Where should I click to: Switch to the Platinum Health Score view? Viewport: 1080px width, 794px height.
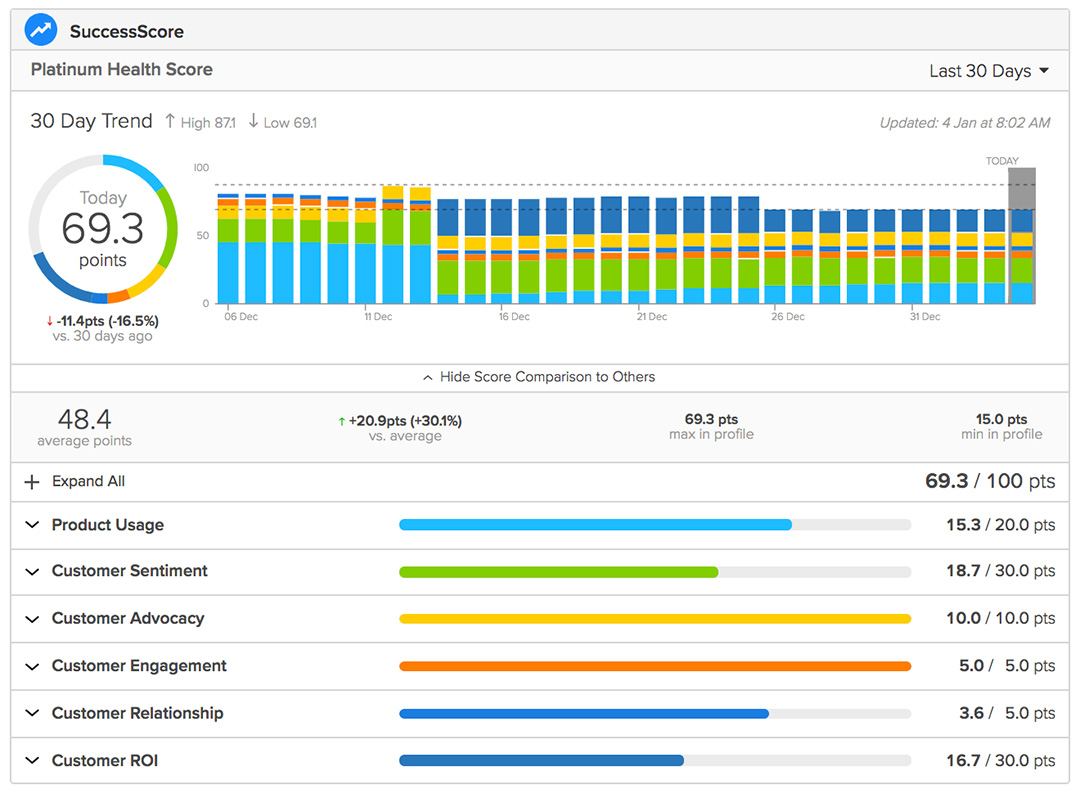point(120,69)
